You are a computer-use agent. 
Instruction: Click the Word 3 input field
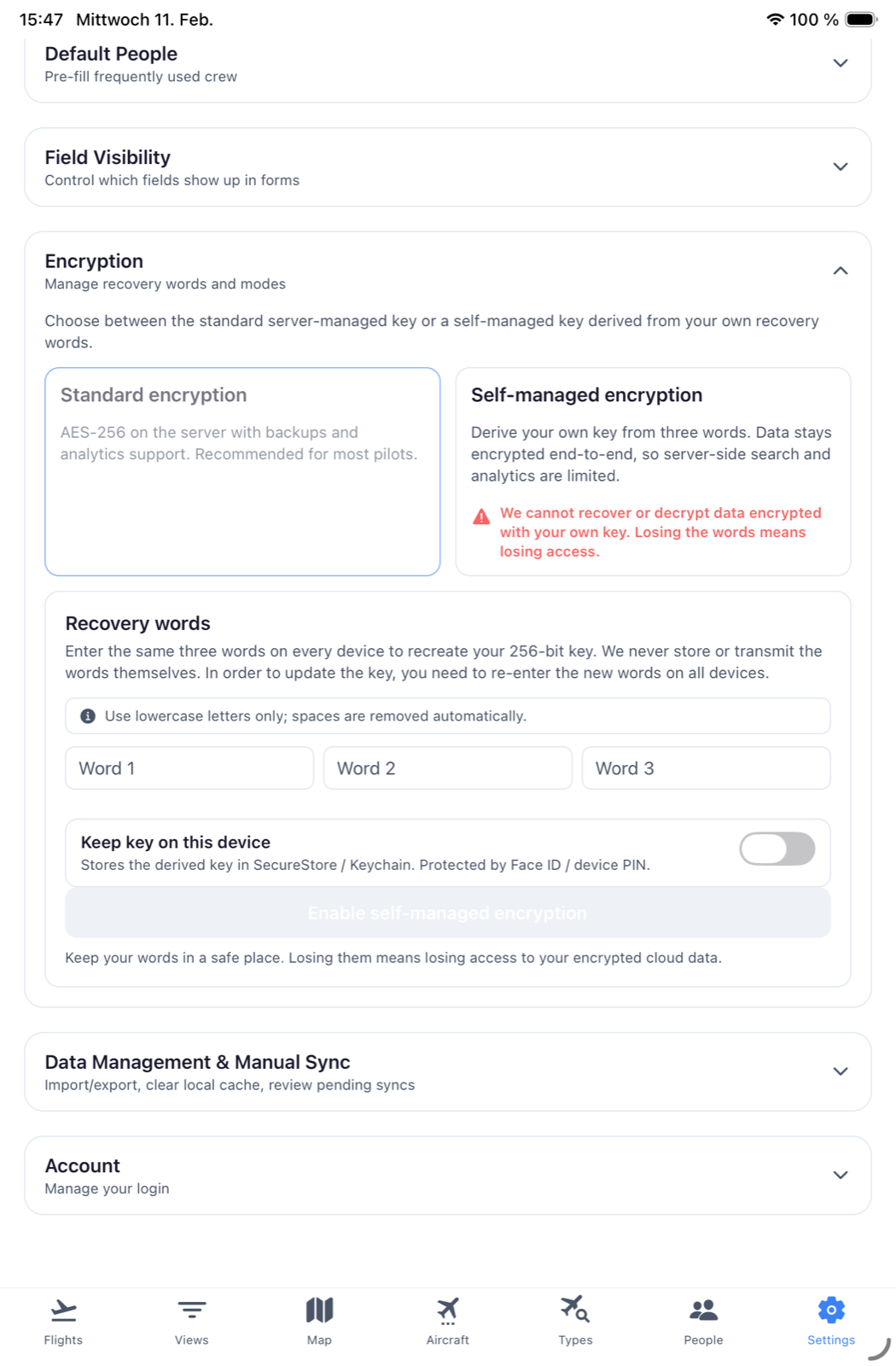(x=706, y=768)
